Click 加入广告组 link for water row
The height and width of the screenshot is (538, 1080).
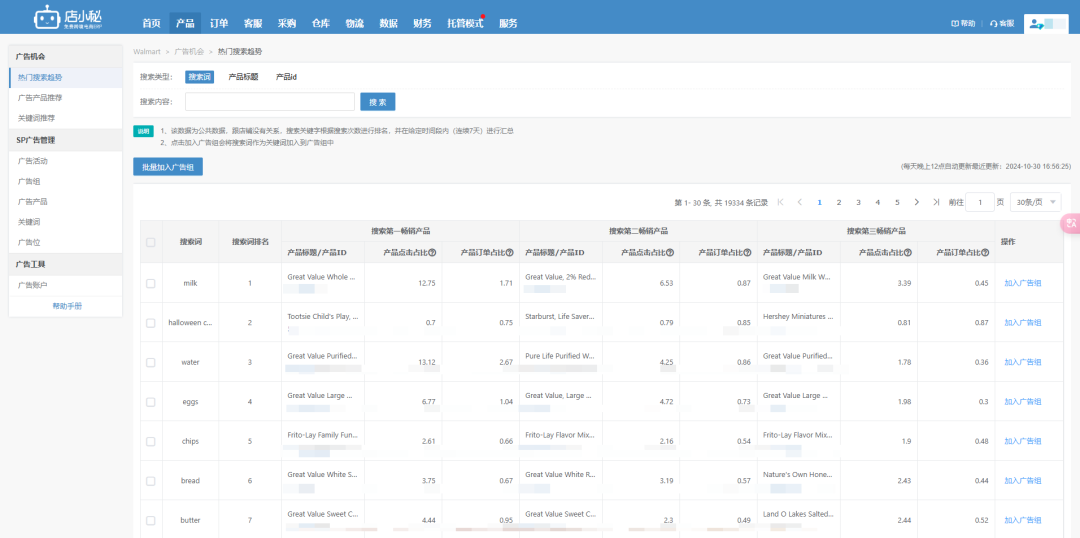(x=1022, y=362)
